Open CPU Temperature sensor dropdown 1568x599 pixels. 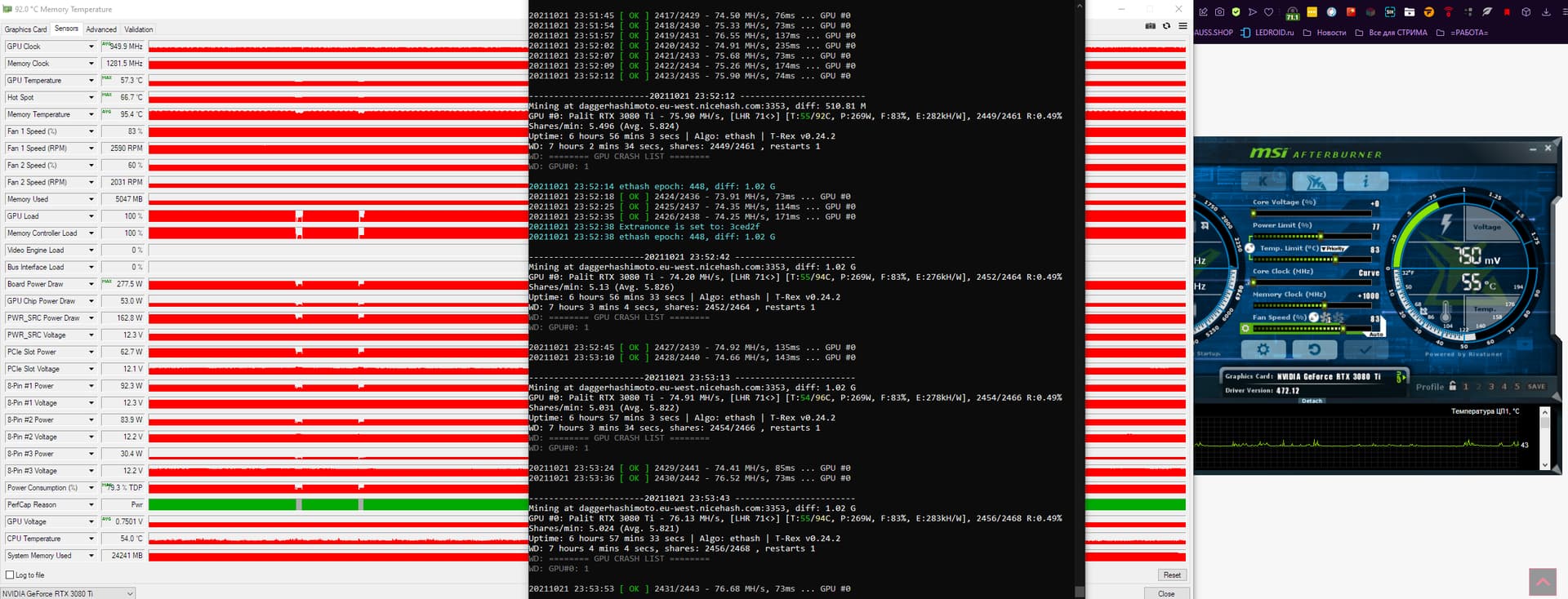click(91, 539)
